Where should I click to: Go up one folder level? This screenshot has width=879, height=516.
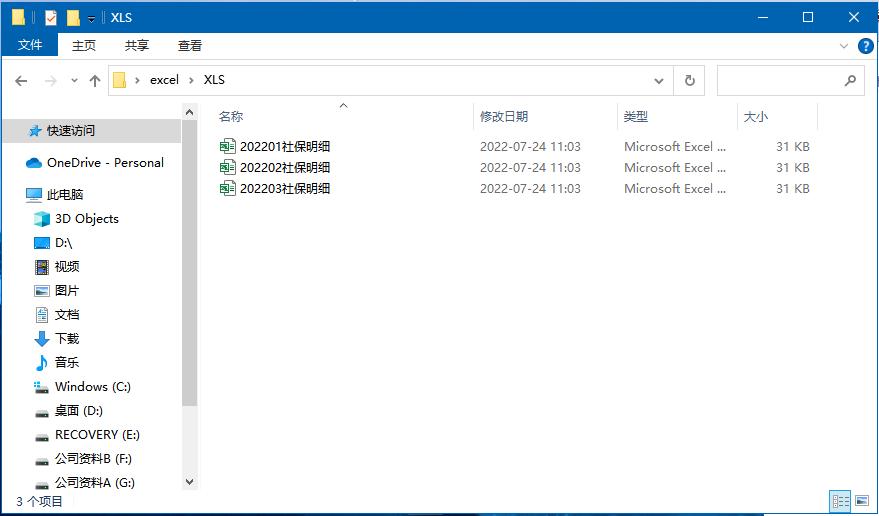coord(95,81)
